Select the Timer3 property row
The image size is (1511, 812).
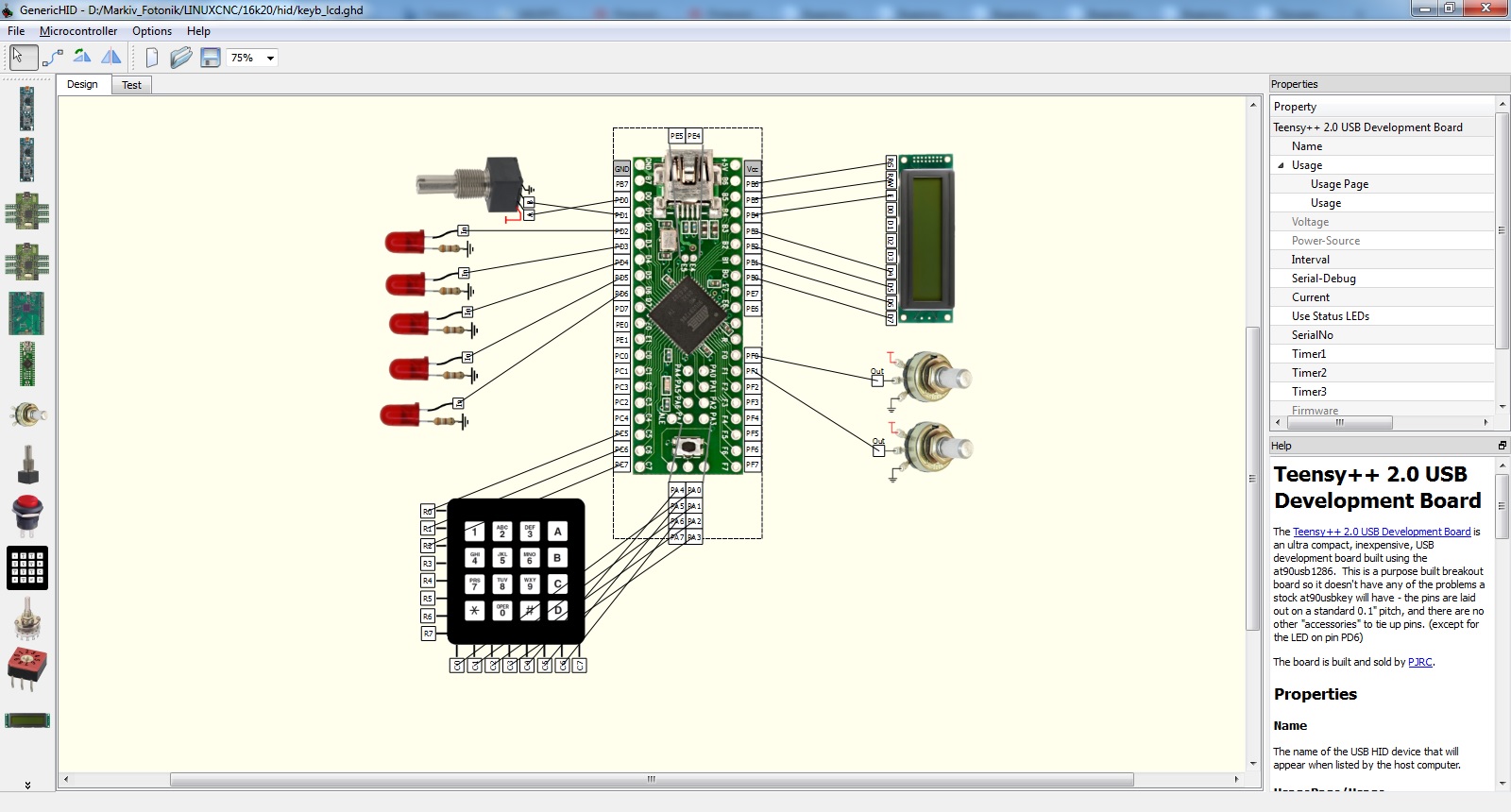coord(1383,392)
